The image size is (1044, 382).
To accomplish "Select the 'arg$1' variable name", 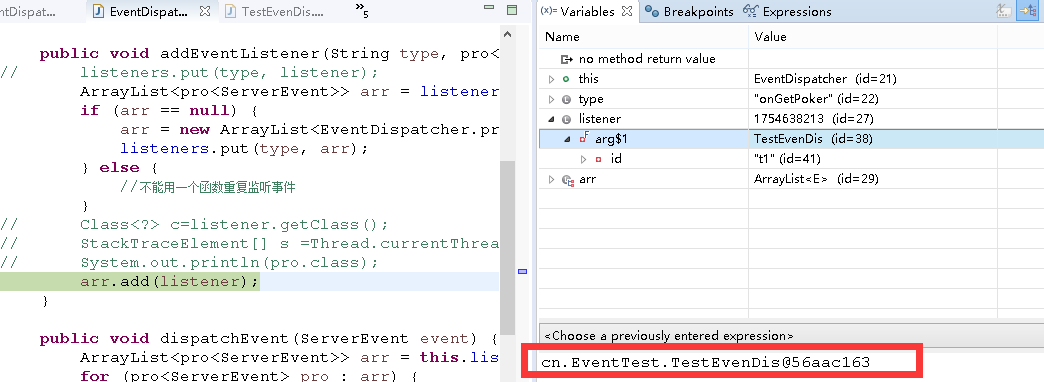I will coord(612,139).
